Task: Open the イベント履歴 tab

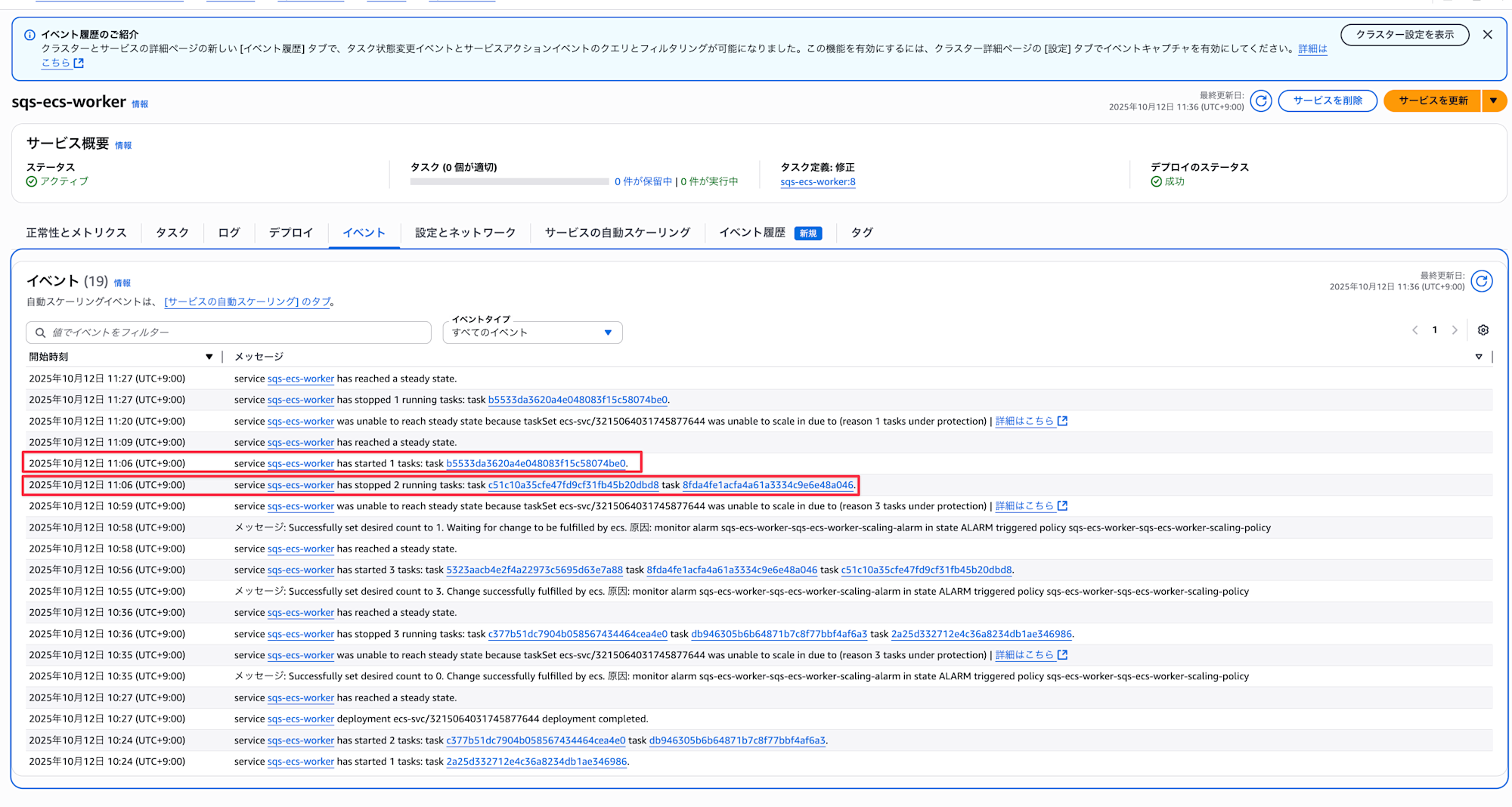Action: point(752,233)
